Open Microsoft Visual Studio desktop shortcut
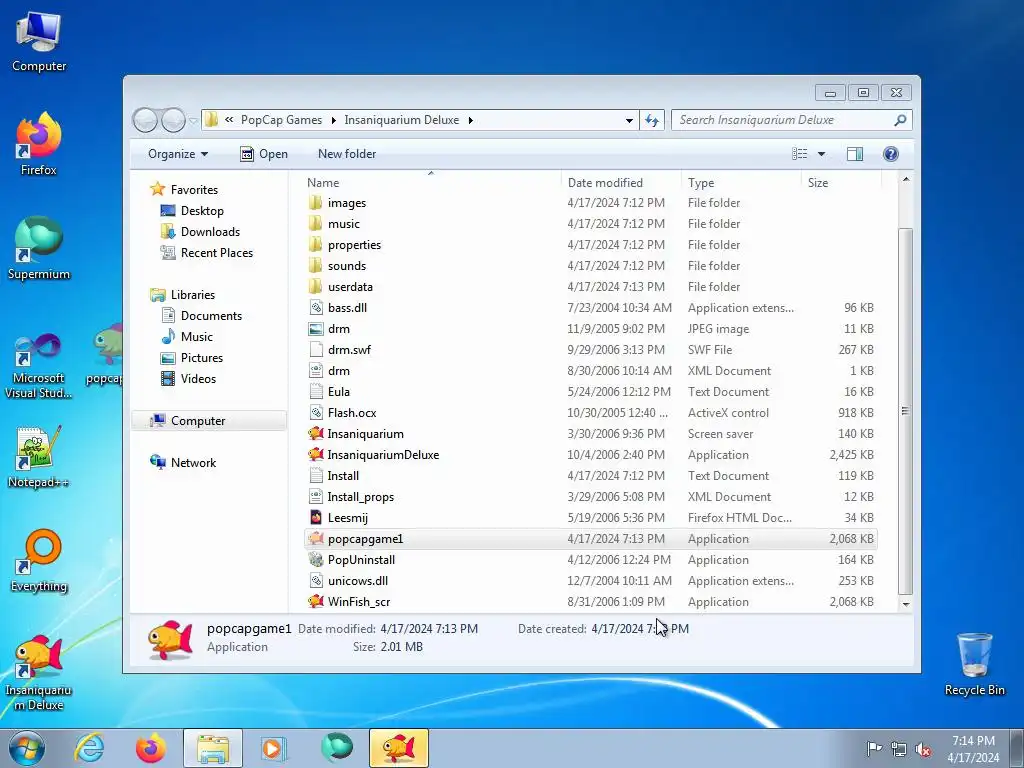The image size is (1024, 768). point(39,365)
